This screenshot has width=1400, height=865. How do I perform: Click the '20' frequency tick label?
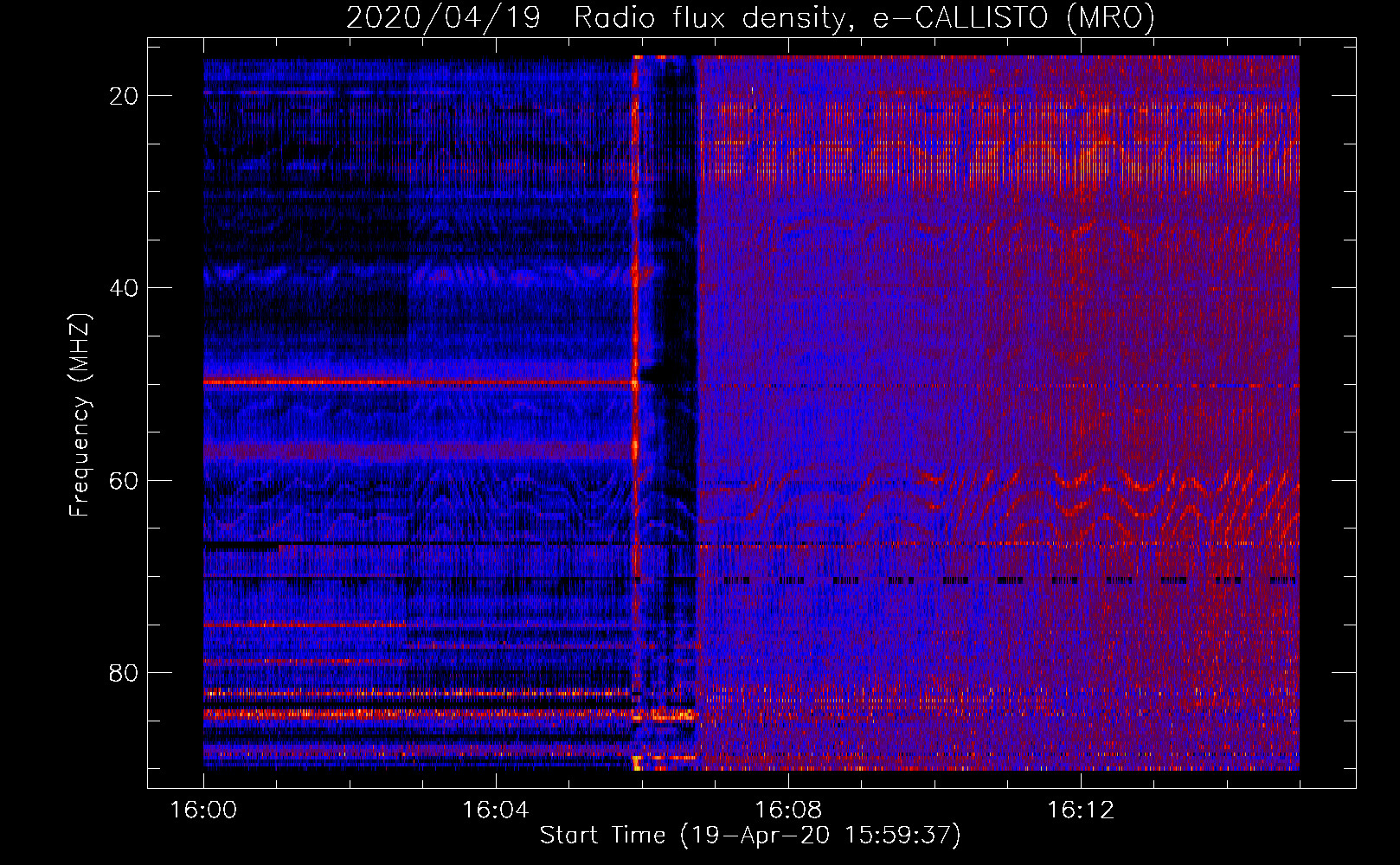coord(124,96)
